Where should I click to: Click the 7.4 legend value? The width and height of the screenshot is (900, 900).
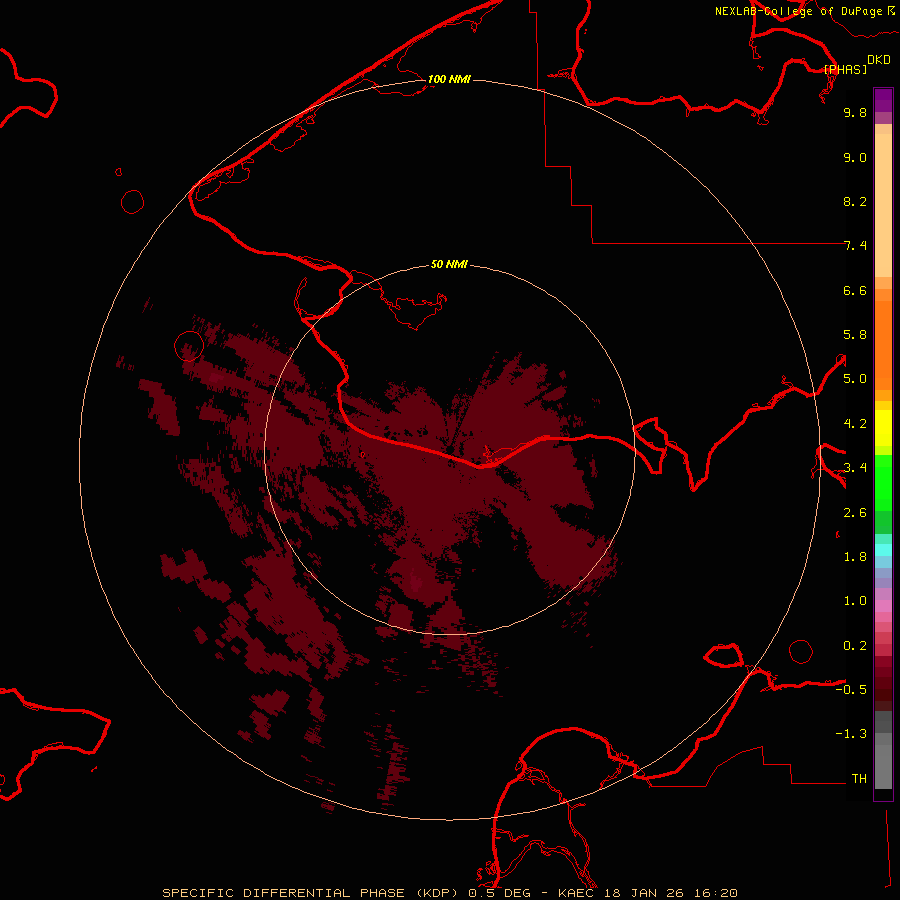coord(855,246)
